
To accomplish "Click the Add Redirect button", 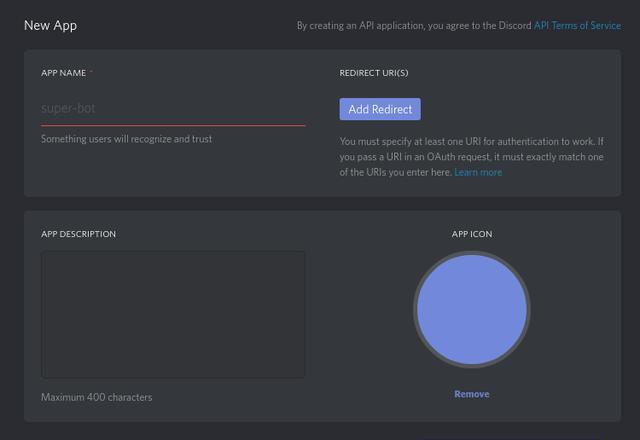I will tap(380, 109).
